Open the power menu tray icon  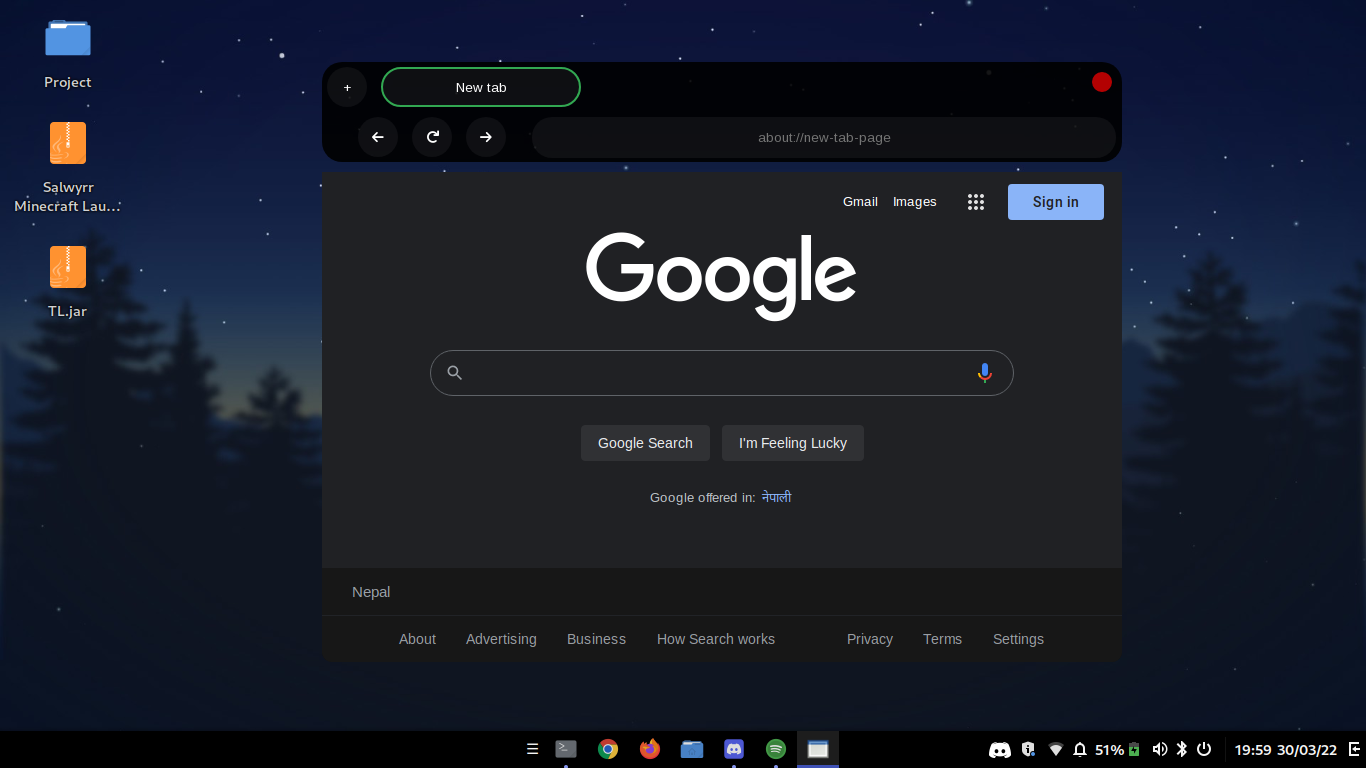tap(1204, 749)
